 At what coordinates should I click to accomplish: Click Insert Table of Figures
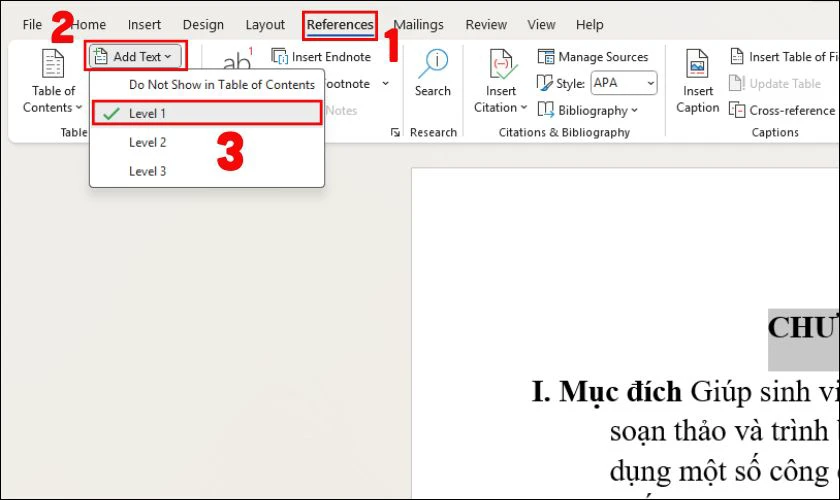pyautogui.click(x=784, y=56)
